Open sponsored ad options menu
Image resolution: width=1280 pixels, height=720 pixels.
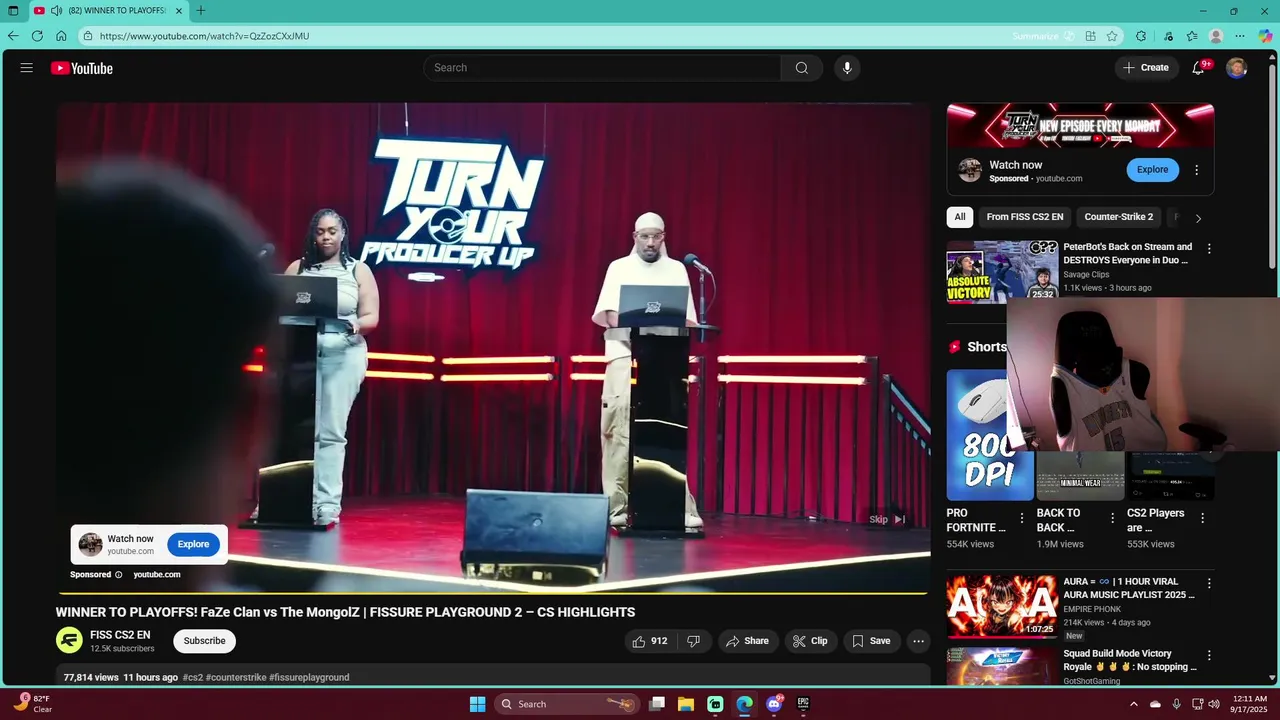click(x=1196, y=170)
